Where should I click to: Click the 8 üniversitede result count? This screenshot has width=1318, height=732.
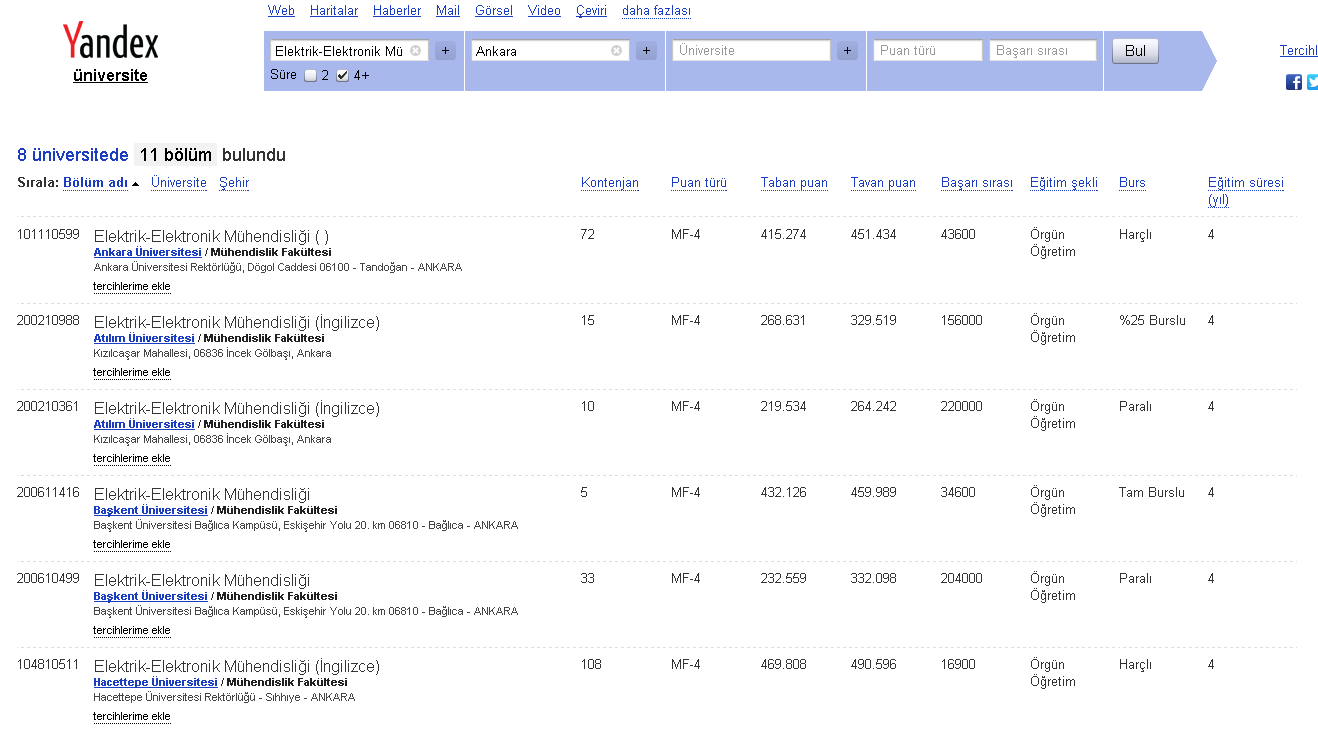pyautogui.click(x=73, y=155)
